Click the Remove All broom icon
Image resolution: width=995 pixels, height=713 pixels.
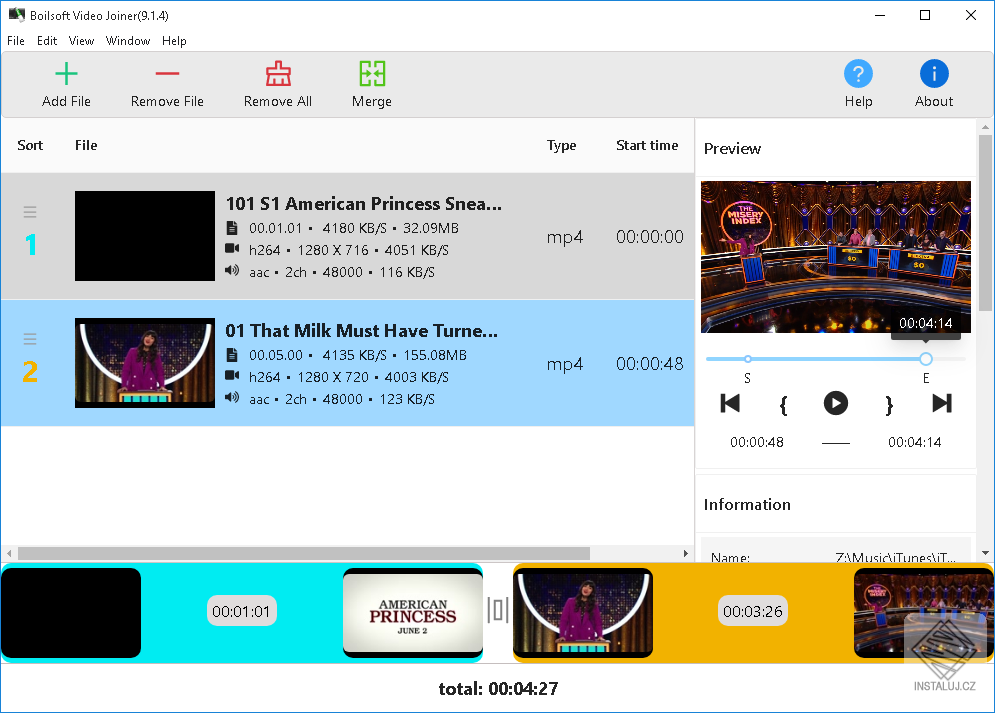[278, 74]
